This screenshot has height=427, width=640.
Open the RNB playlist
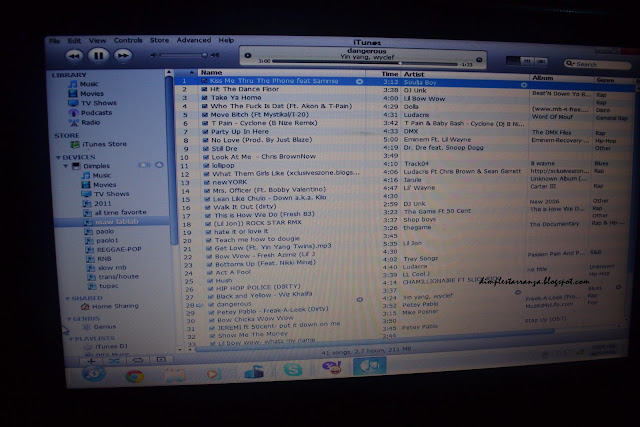coord(104,259)
